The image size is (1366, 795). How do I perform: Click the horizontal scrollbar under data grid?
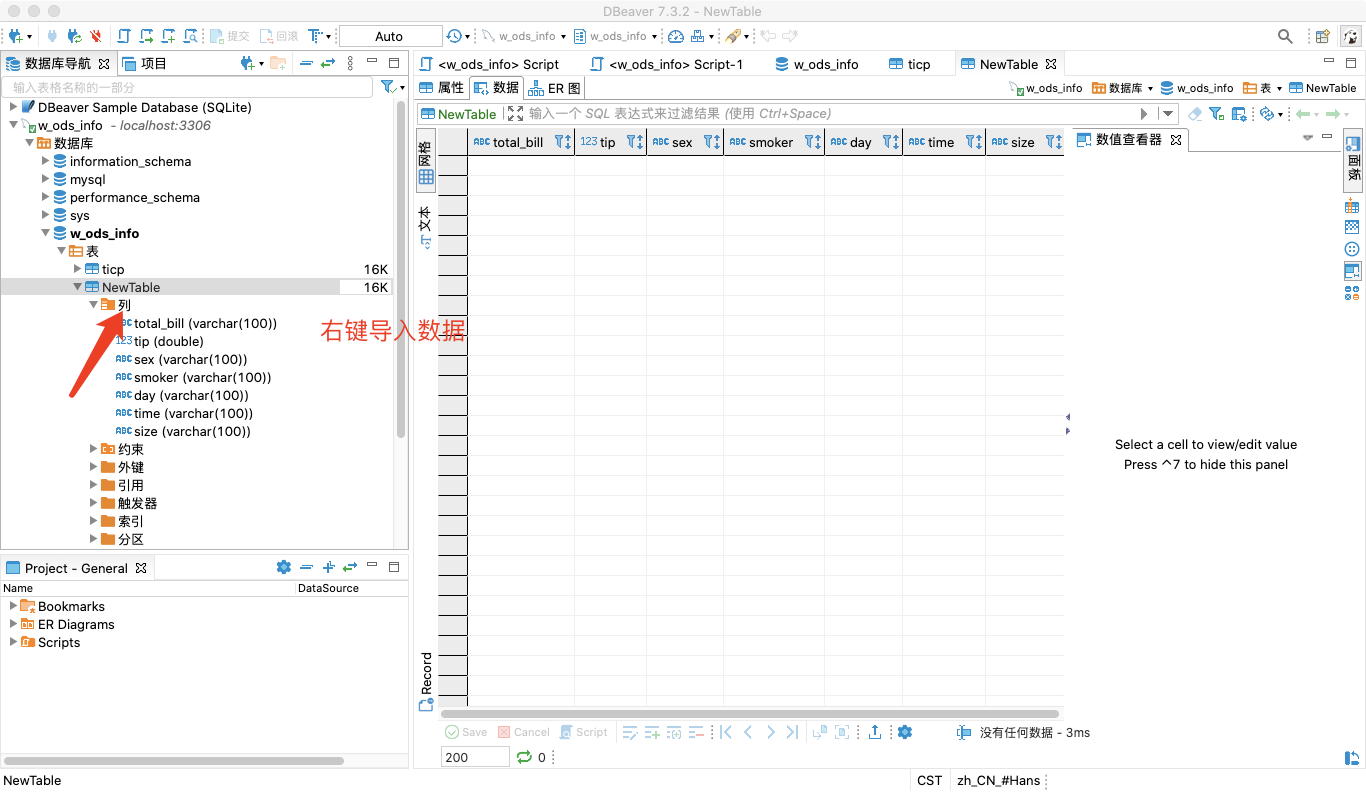coord(752,714)
